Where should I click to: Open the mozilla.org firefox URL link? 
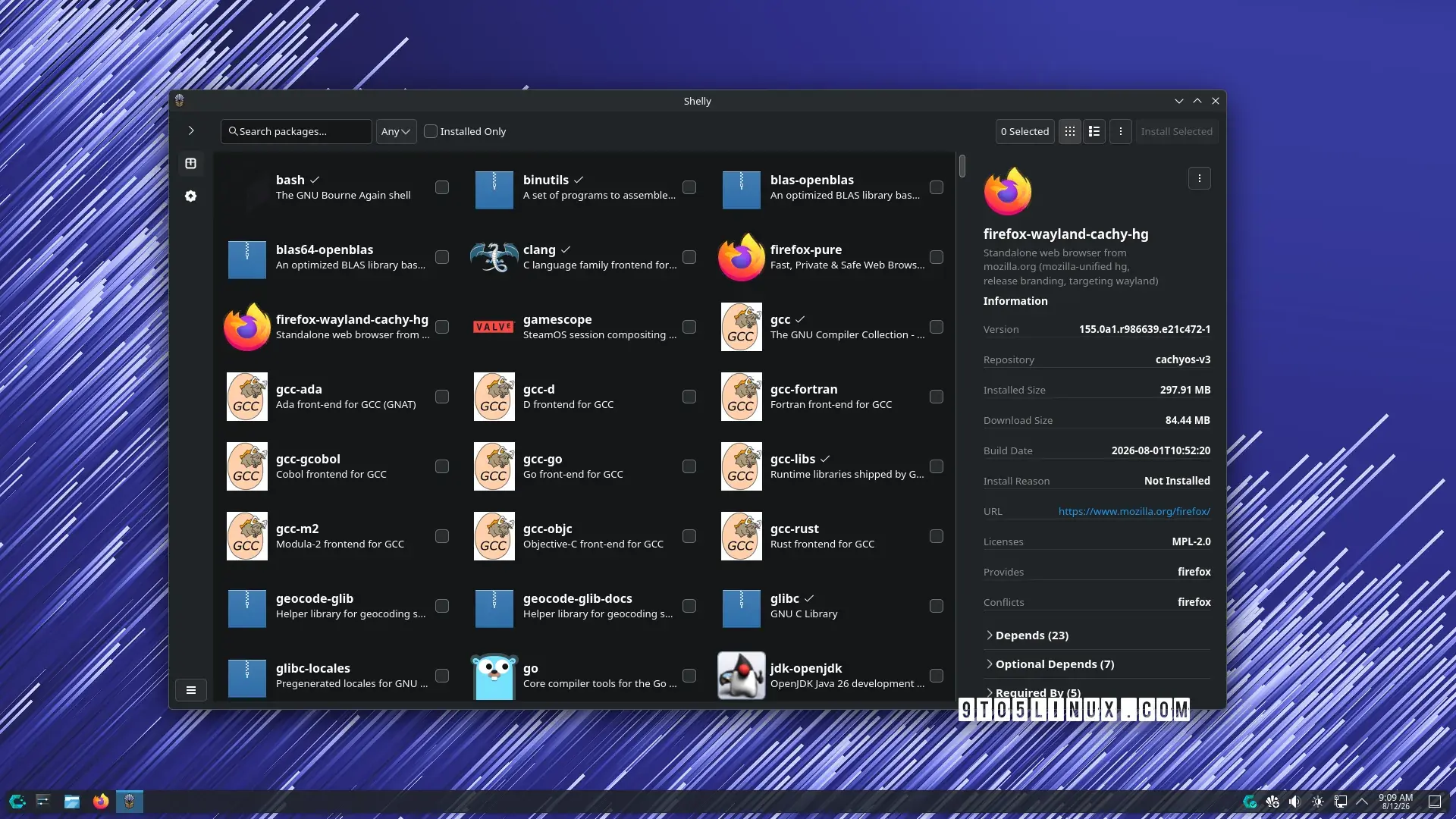[1134, 511]
